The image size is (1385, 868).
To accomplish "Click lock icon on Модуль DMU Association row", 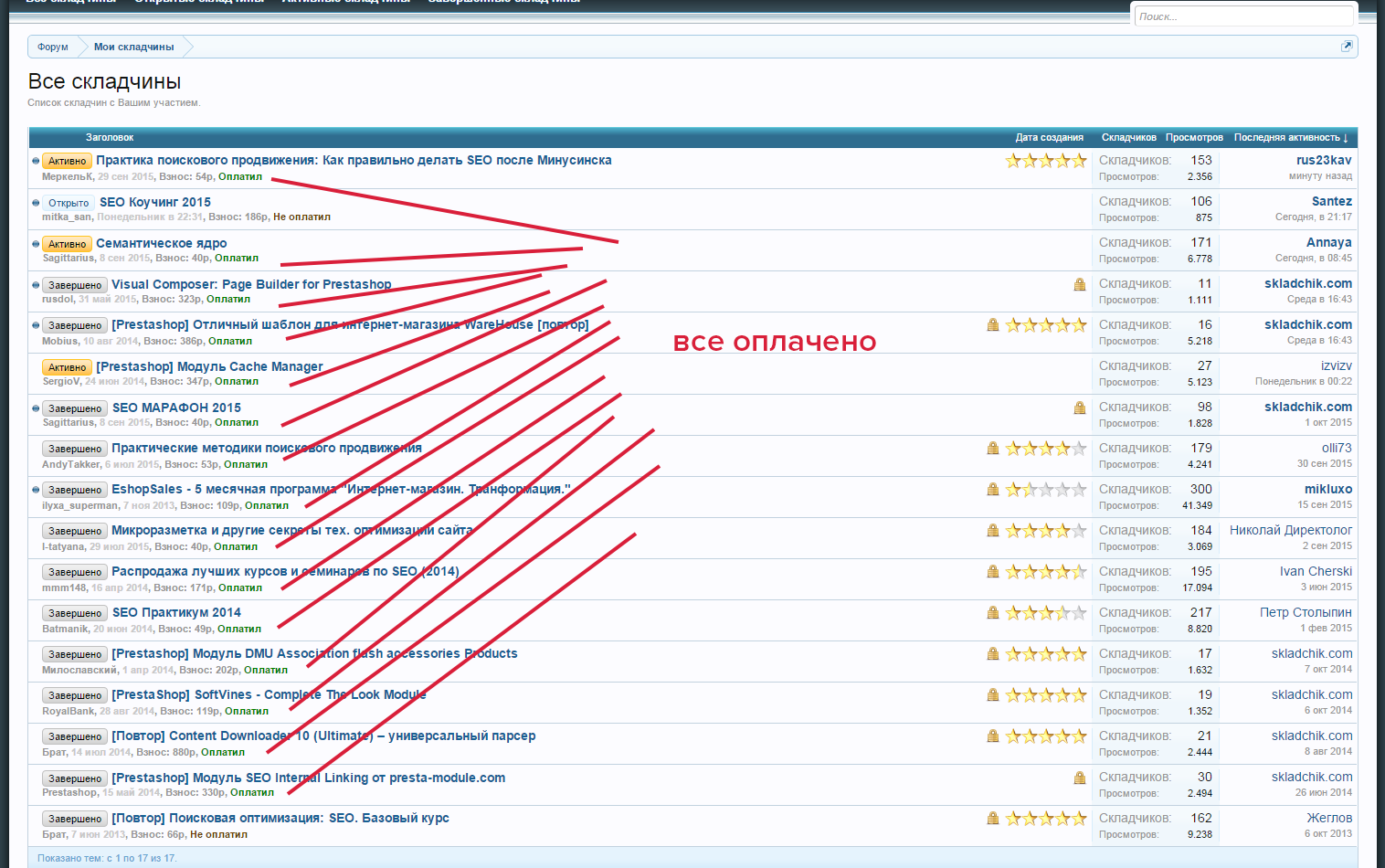I will pos(993,653).
